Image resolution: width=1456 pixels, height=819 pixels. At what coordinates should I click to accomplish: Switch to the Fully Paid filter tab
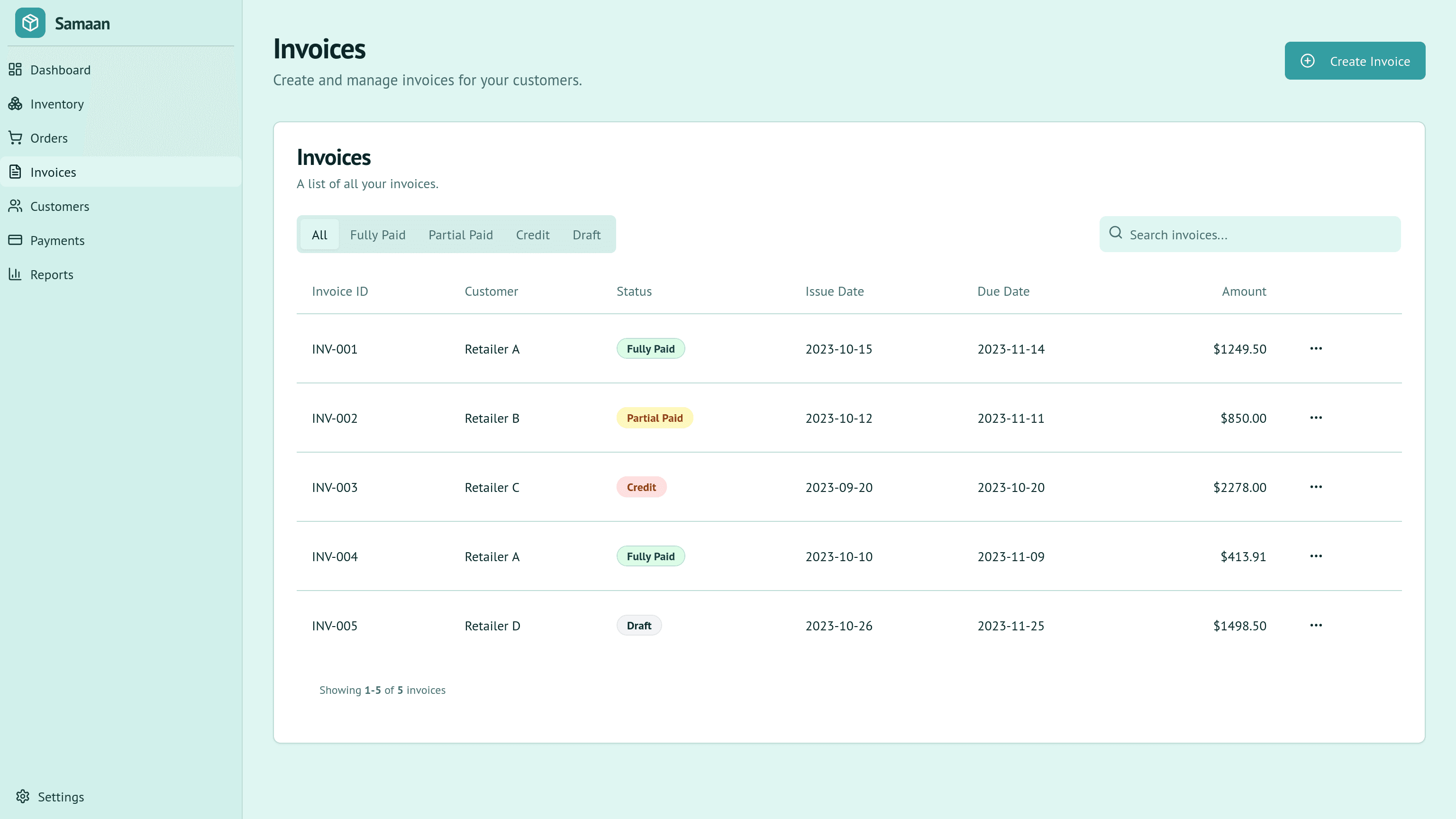pyautogui.click(x=378, y=235)
